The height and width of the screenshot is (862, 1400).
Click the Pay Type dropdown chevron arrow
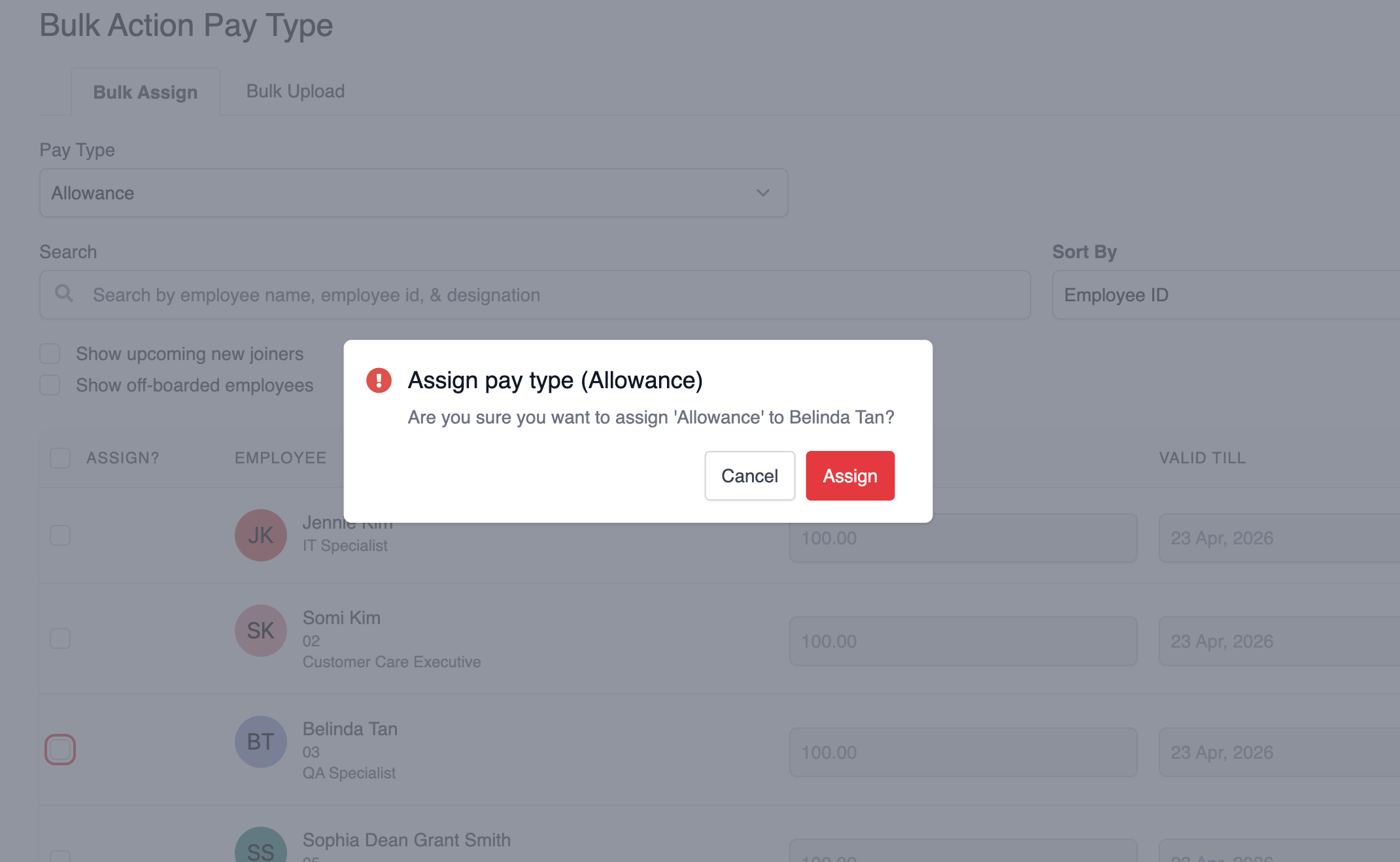click(x=762, y=193)
